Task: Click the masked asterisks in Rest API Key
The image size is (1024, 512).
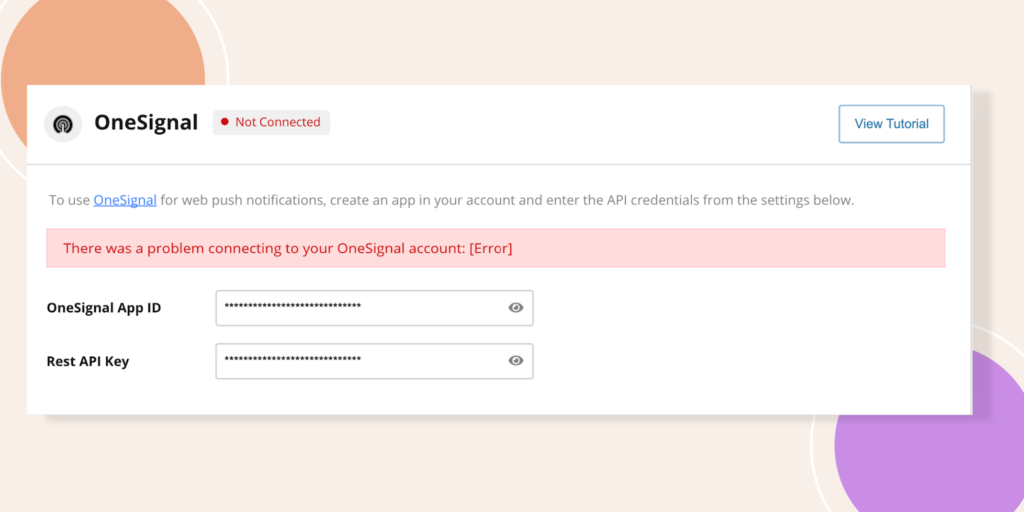Action: (x=292, y=361)
